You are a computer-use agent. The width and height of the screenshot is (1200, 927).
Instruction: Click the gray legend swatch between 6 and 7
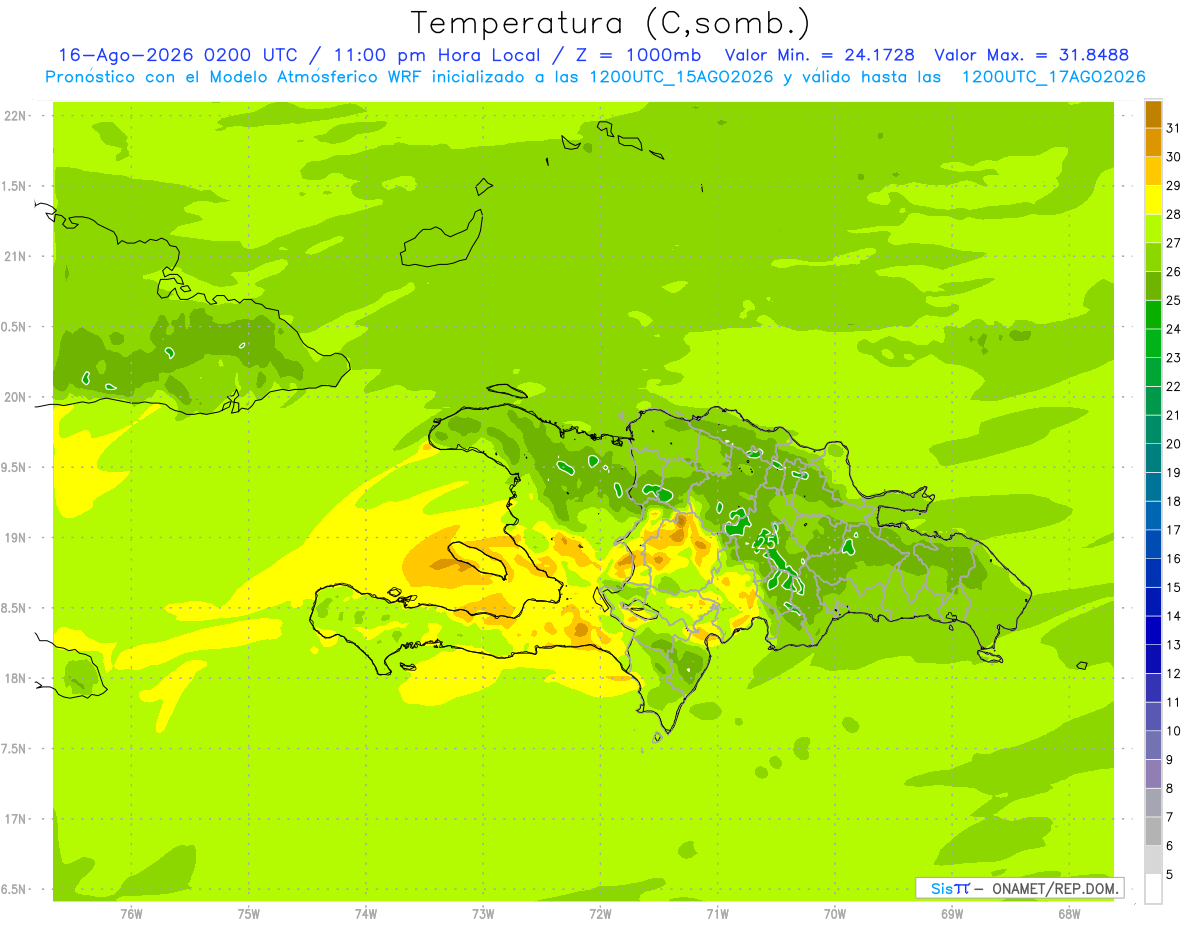click(x=1153, y=831)
